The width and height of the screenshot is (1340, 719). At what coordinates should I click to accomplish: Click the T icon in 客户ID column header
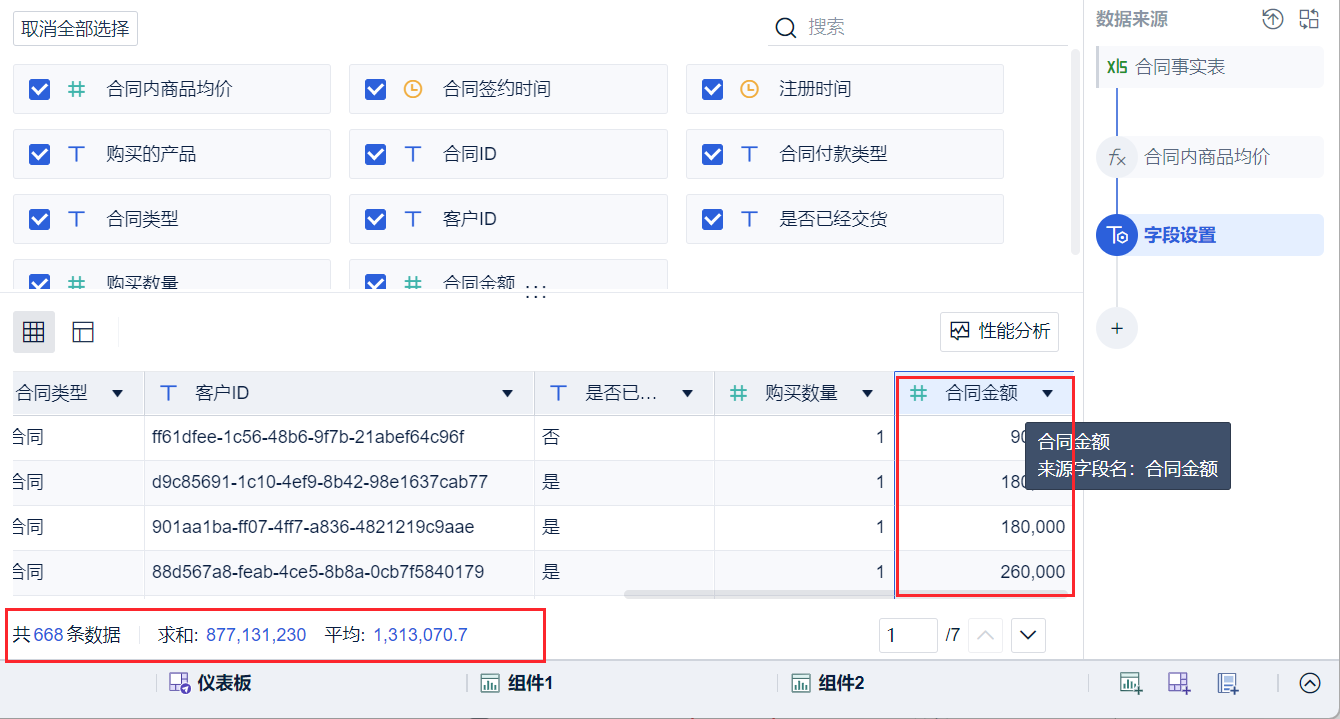(169, 393)
